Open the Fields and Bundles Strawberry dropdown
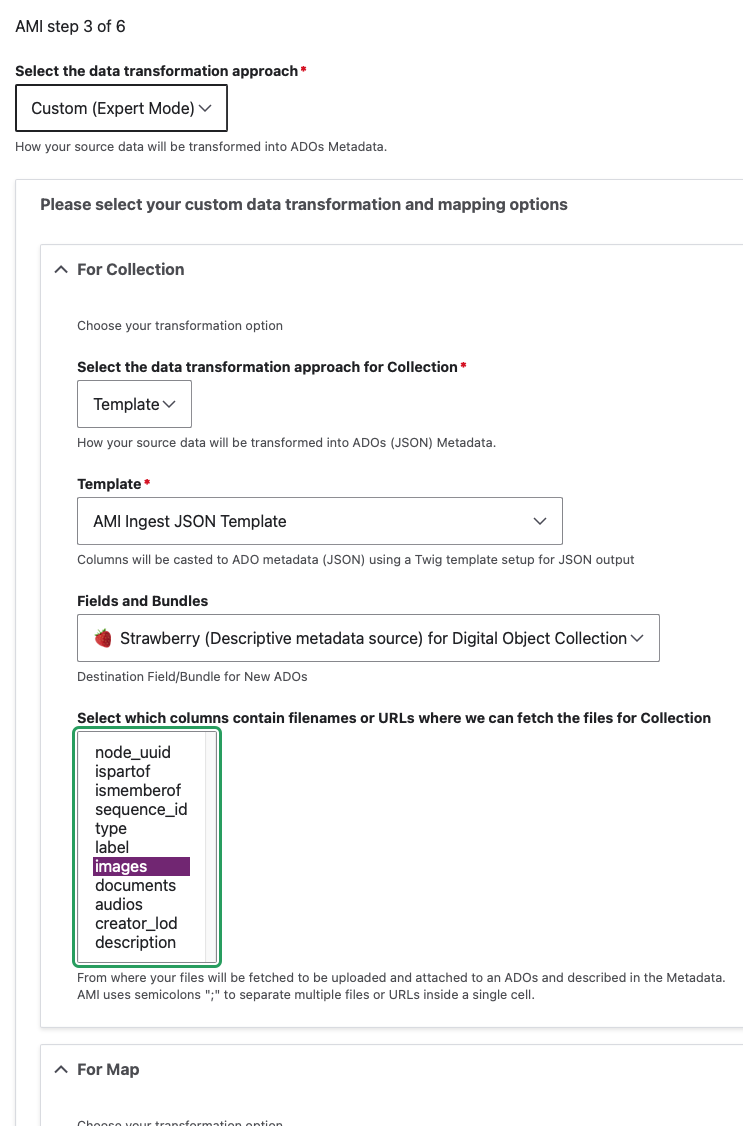743x1126 pixels. (368, 638)
